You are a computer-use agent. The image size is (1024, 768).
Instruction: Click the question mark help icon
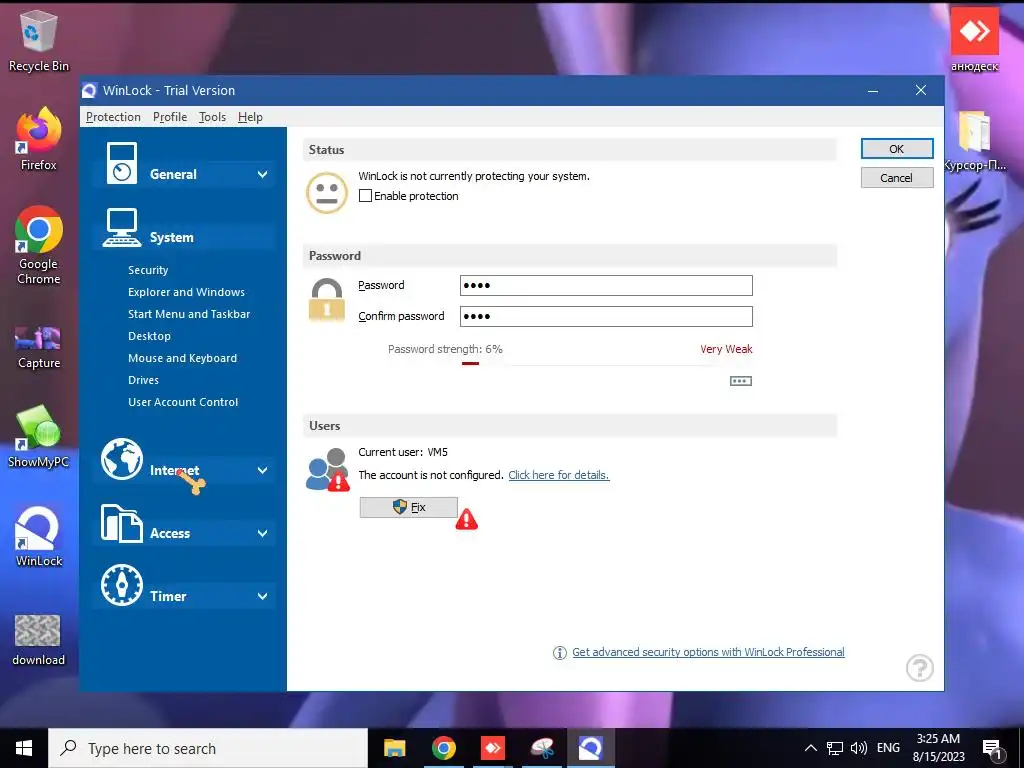coord(920,668)
